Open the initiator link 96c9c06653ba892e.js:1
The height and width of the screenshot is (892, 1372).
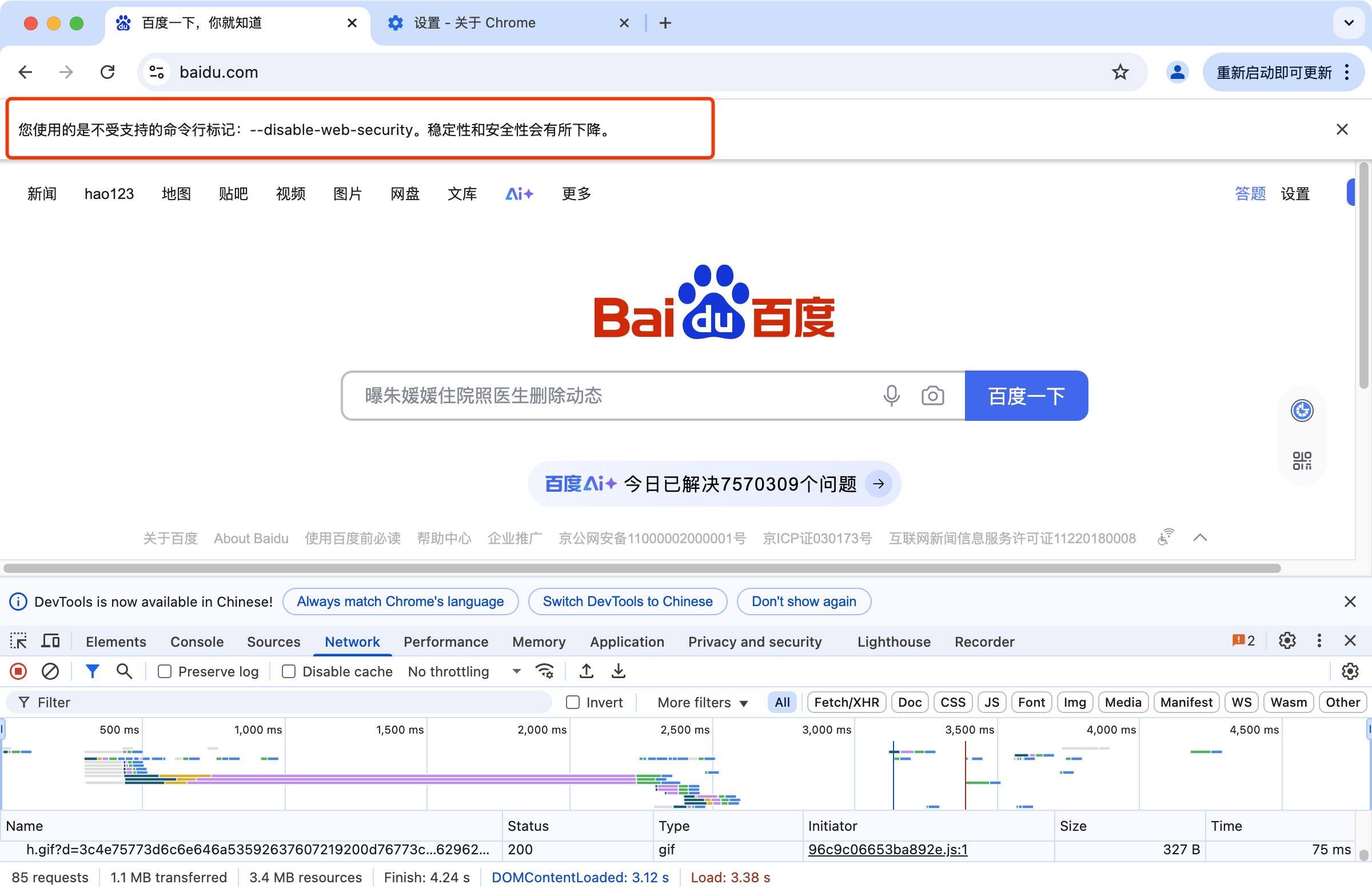(888, 849)
